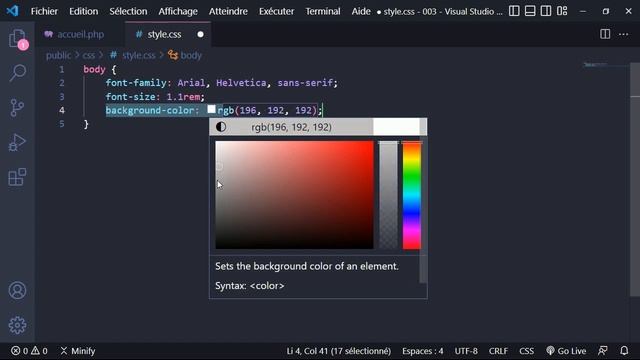
Task: Click the opacity strip in color picker
Action: (388, 195)
